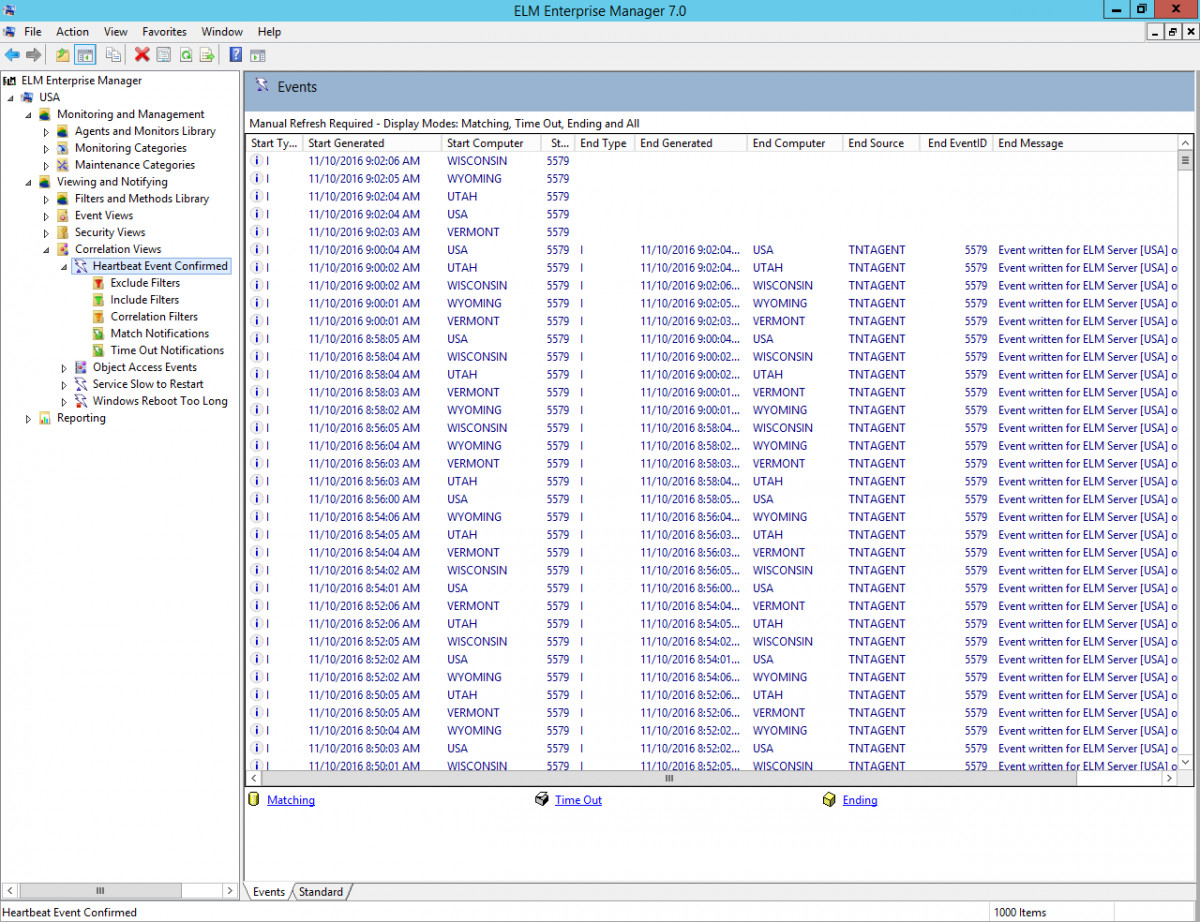Click the Up One Level folder icon
Screen dimensions: 1200x922
[63, 55]
